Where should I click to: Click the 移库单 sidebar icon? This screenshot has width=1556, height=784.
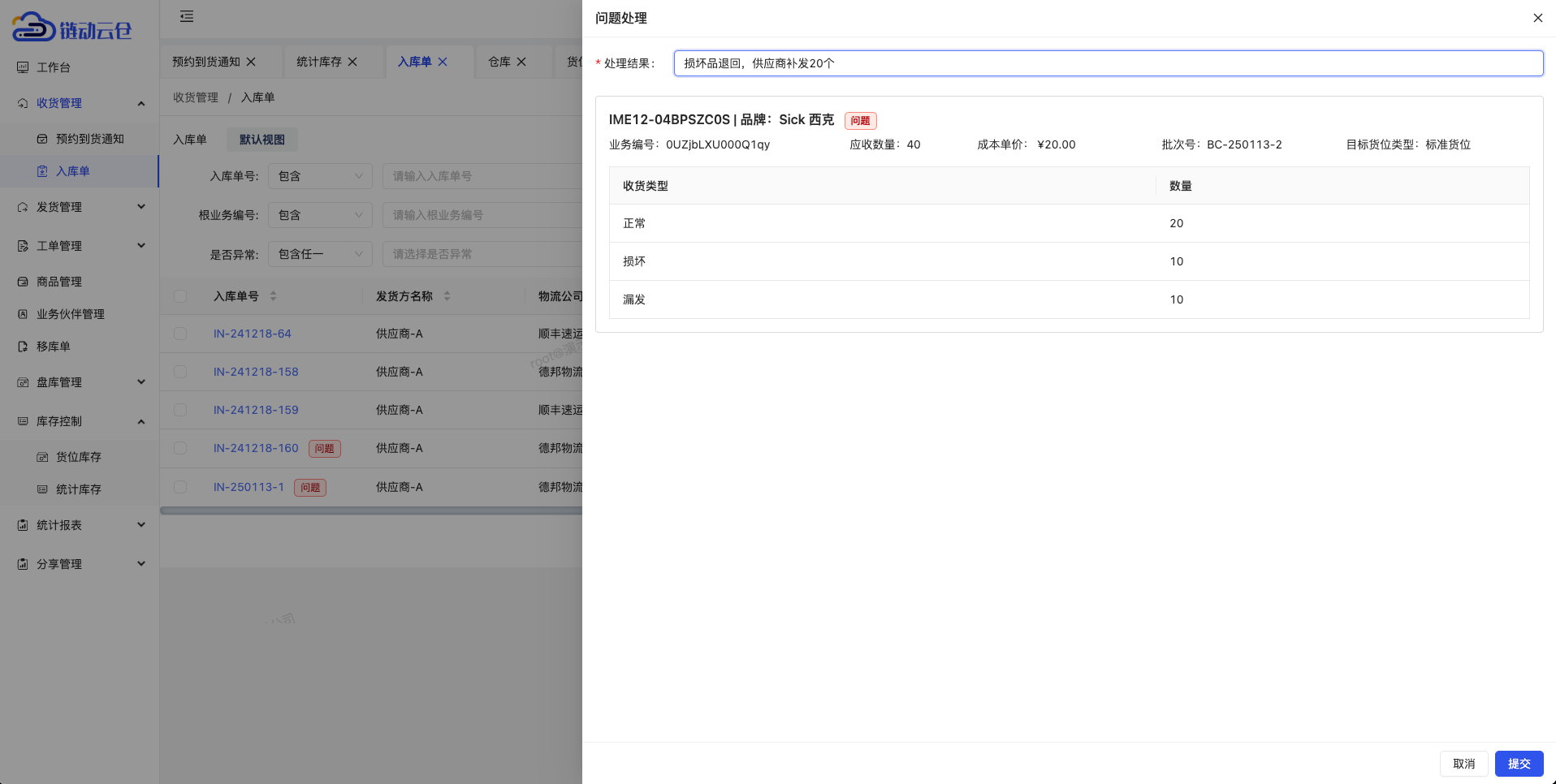point(22,347)
